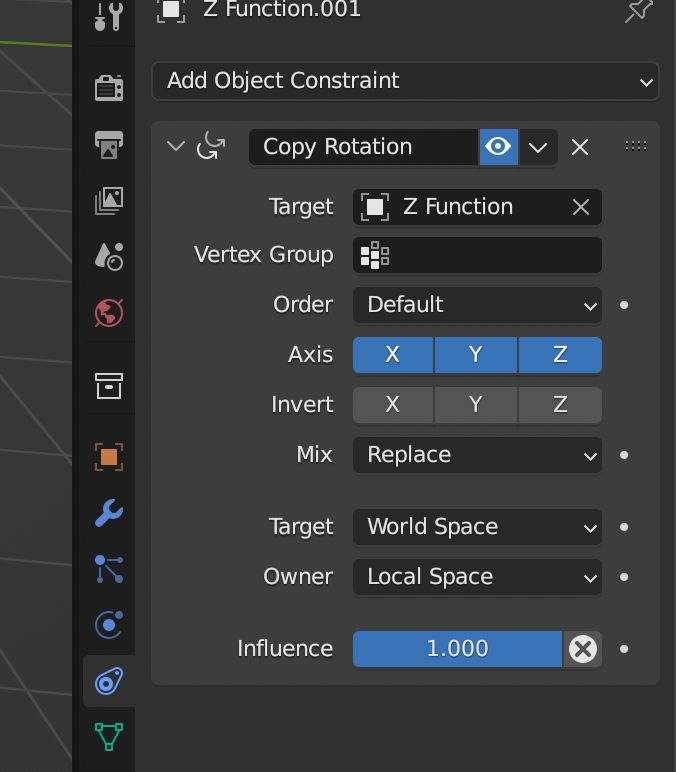Viewport: 676px width, 772px height.
Task: Click the Influence slider
Action: click(457, 649)
